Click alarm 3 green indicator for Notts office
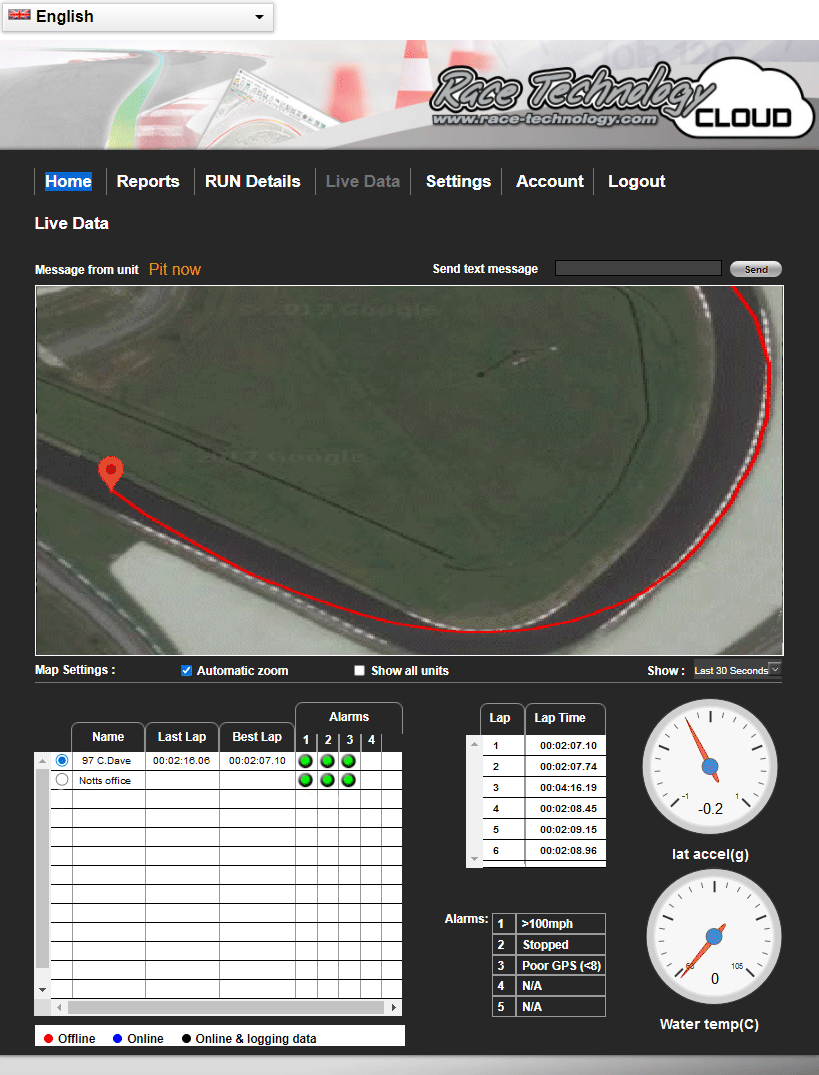The image size is (819, 1075). (x=348, y=780)
